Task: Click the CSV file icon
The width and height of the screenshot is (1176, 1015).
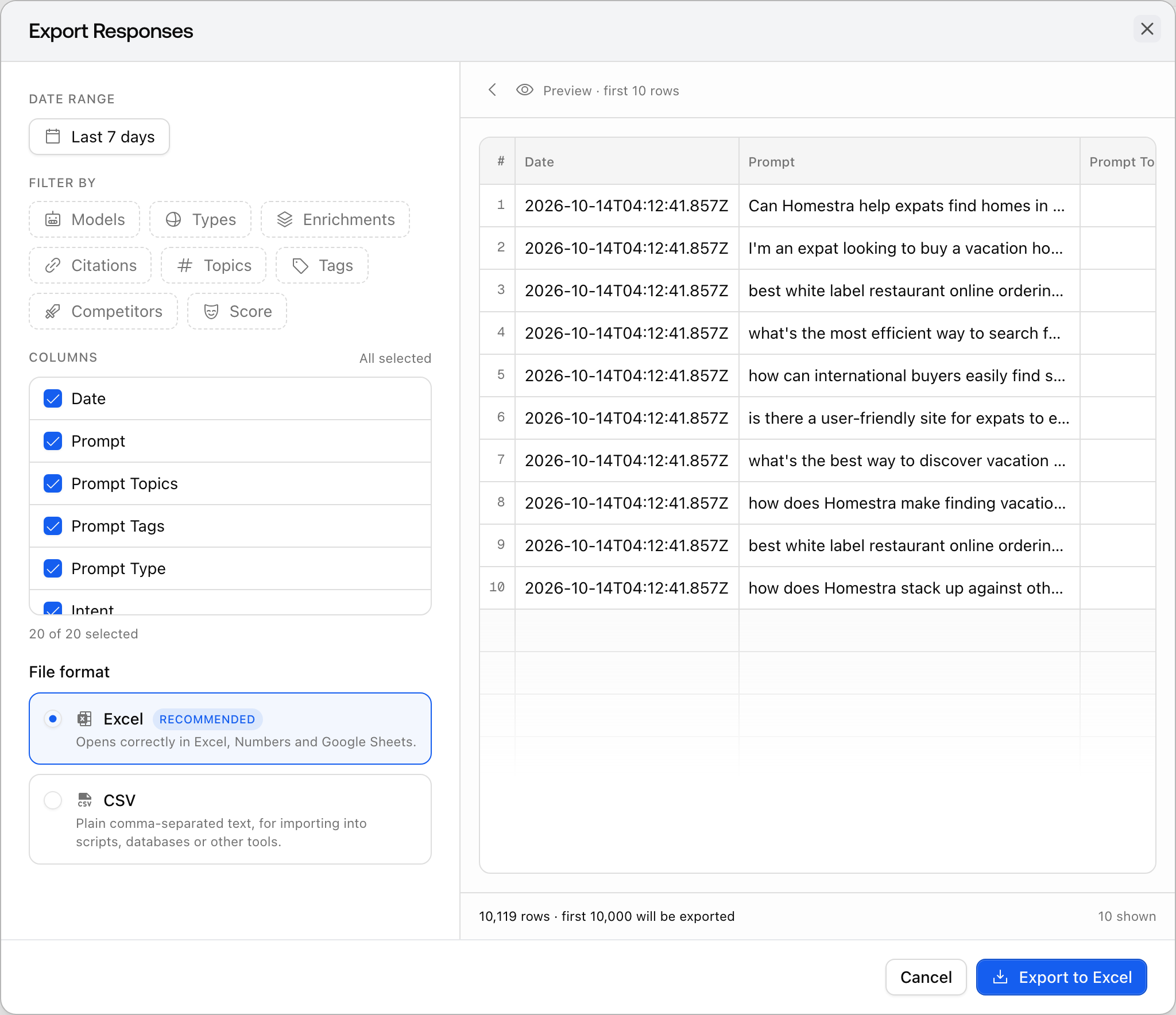Action: click(85, 800)
